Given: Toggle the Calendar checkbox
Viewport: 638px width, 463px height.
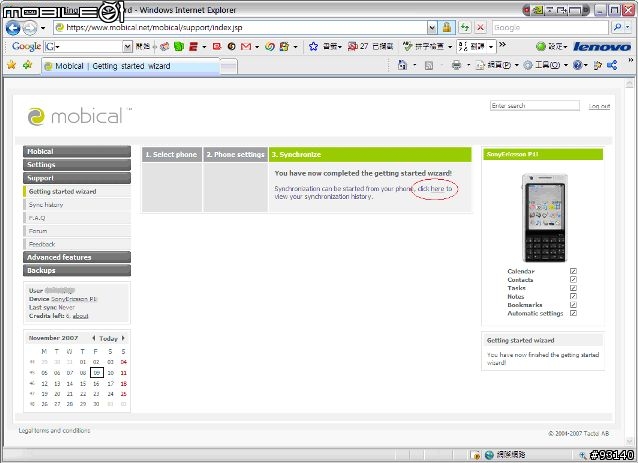Looking at the screenshot, I should click(x=573, y=271).
